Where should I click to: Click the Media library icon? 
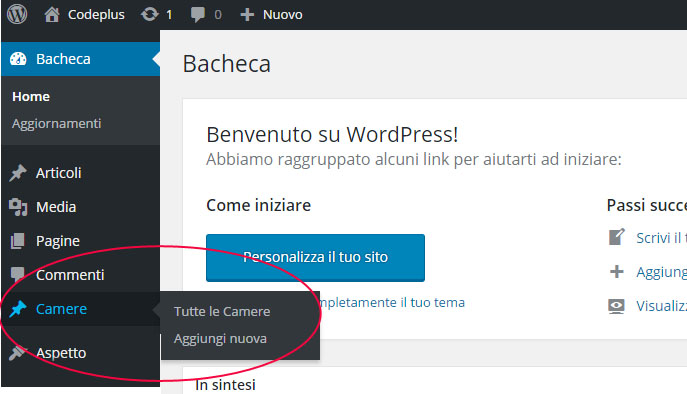[18, 207]
